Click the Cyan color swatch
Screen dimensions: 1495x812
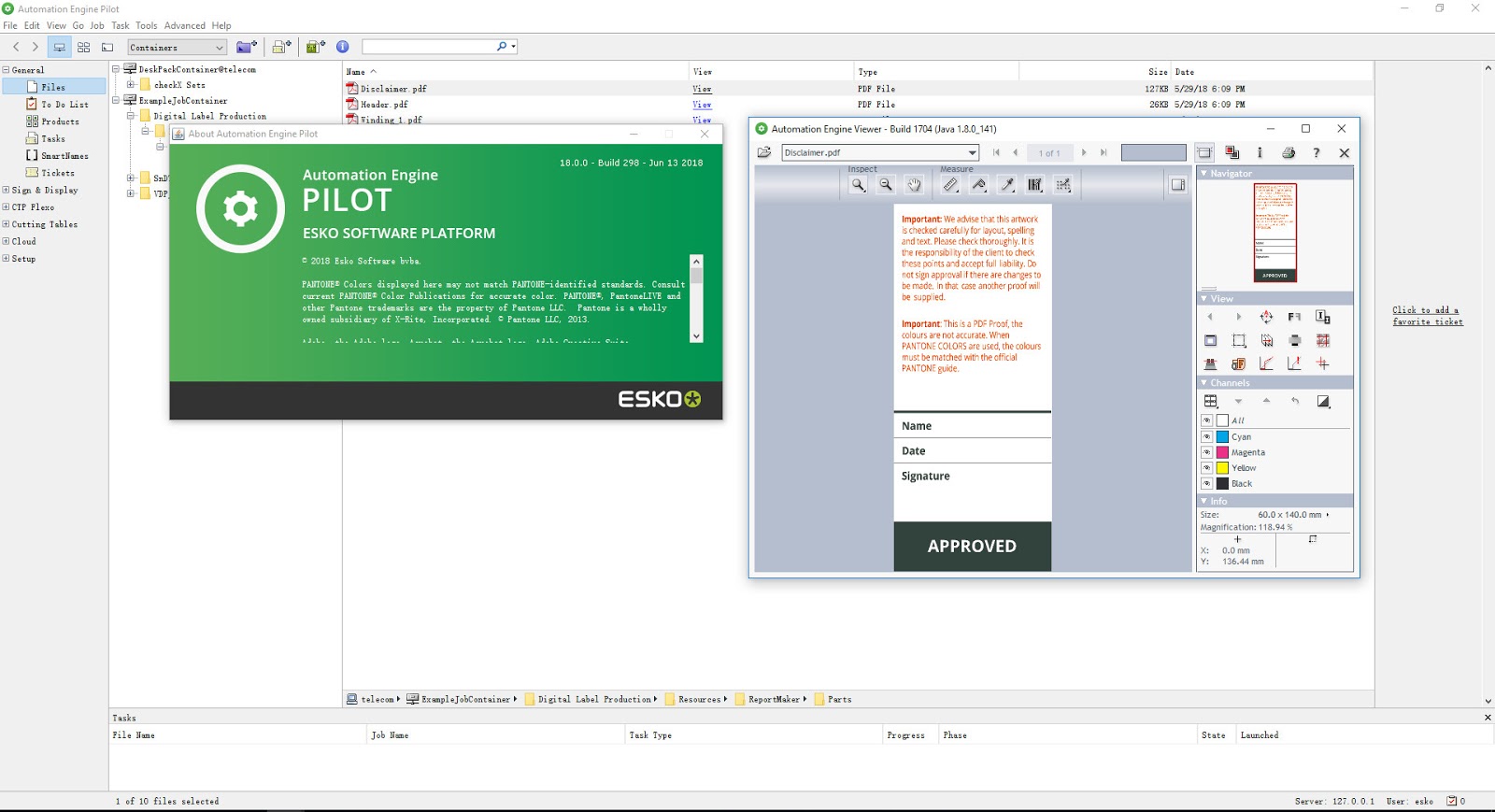(x=1222, y=436)
